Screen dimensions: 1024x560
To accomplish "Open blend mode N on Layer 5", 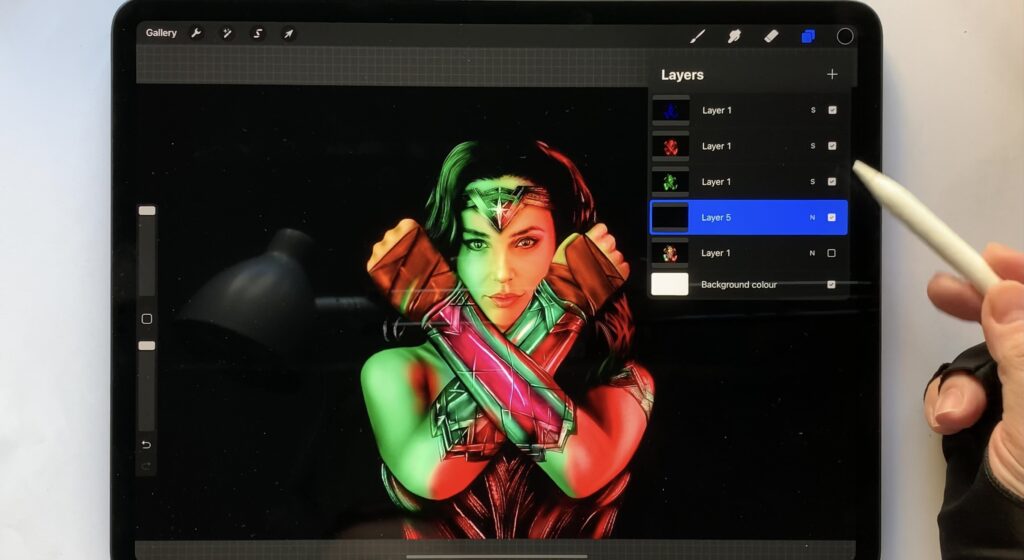I will pyautogui.click(x=812, y=217).
